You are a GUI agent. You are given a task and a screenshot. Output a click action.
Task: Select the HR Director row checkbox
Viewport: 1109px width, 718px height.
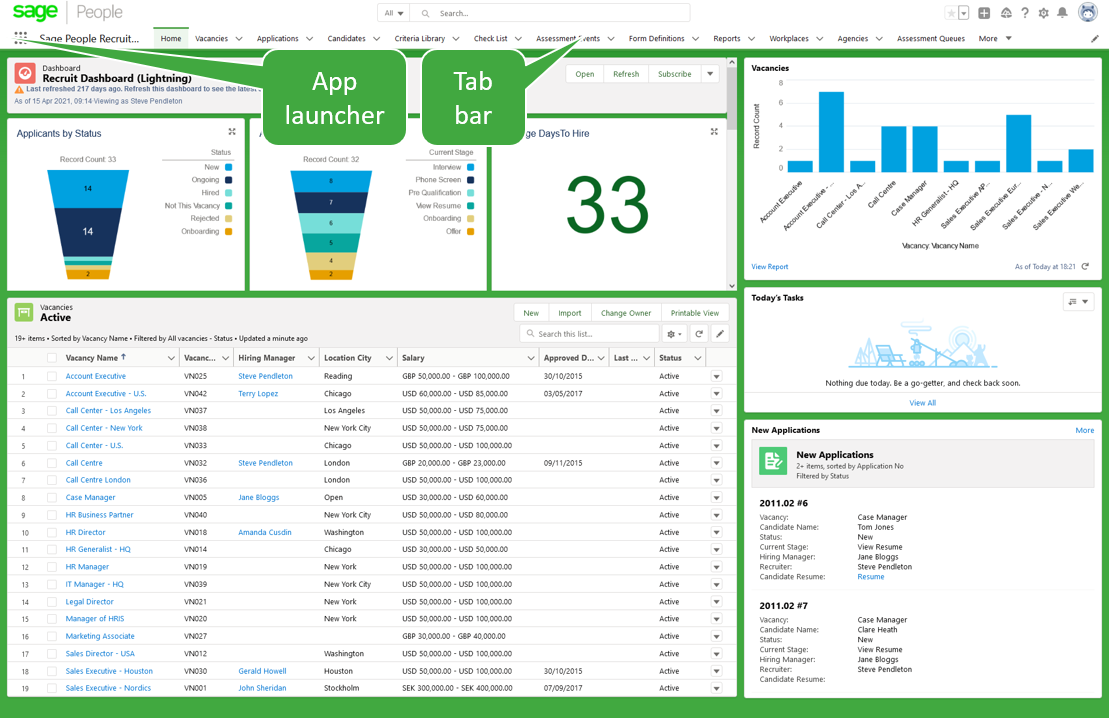tap(52, 532)
